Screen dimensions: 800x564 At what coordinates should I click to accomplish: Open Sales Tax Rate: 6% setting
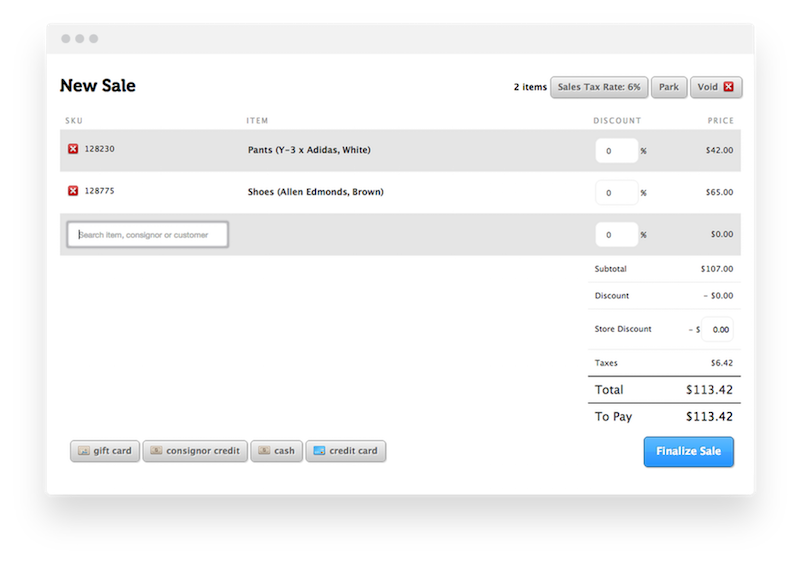pos(599,87)
